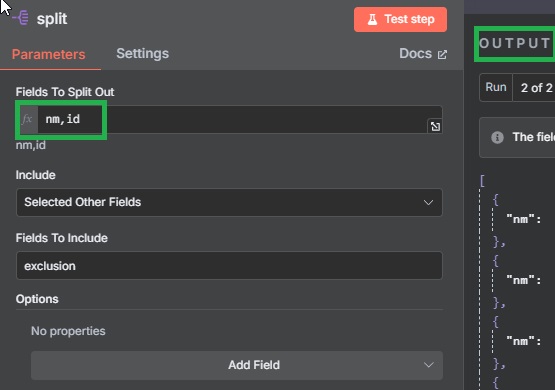Open the Include dropdown
Viewport: 555px width, 390px height.
click(229, 202)
